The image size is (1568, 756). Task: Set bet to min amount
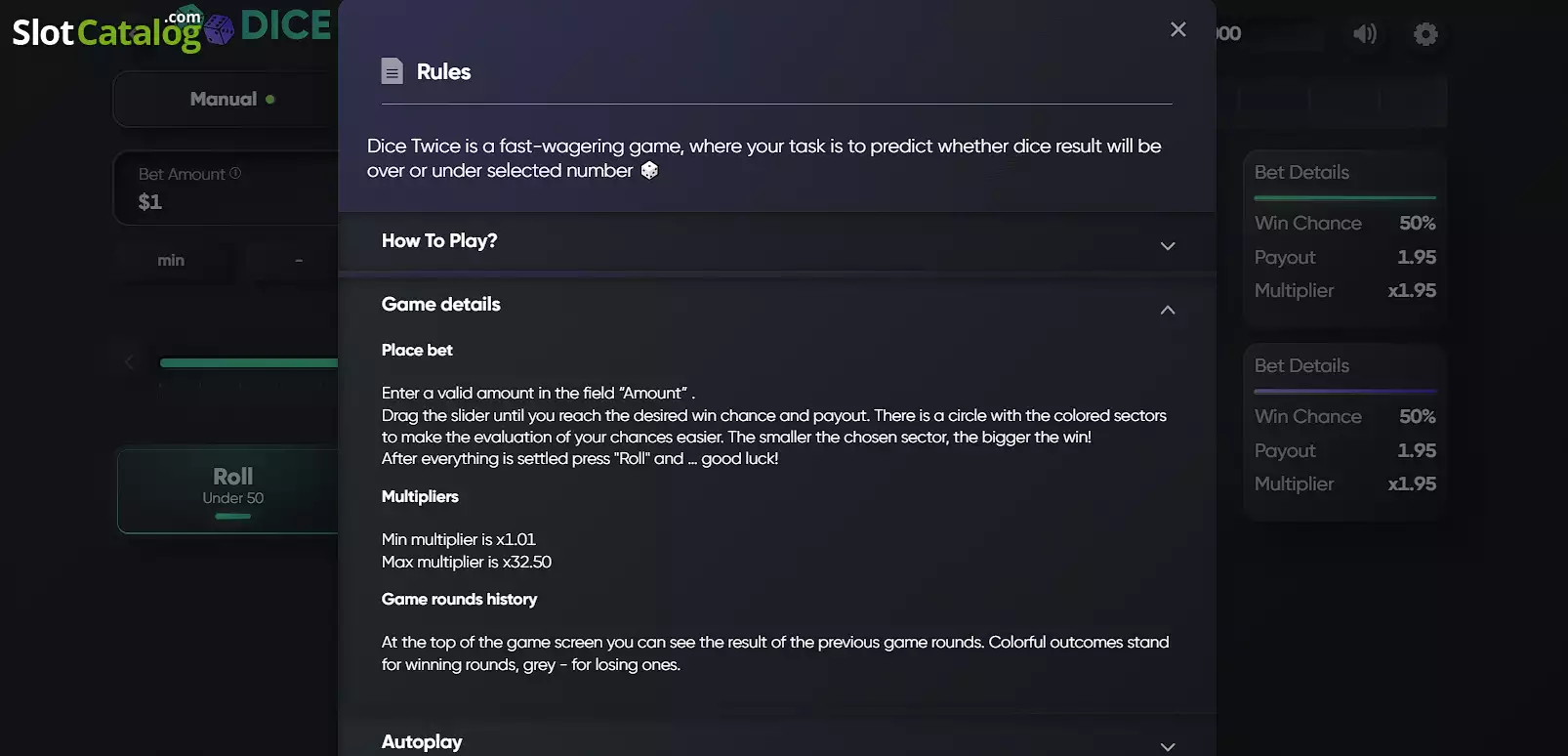click(x=171, y=260)
